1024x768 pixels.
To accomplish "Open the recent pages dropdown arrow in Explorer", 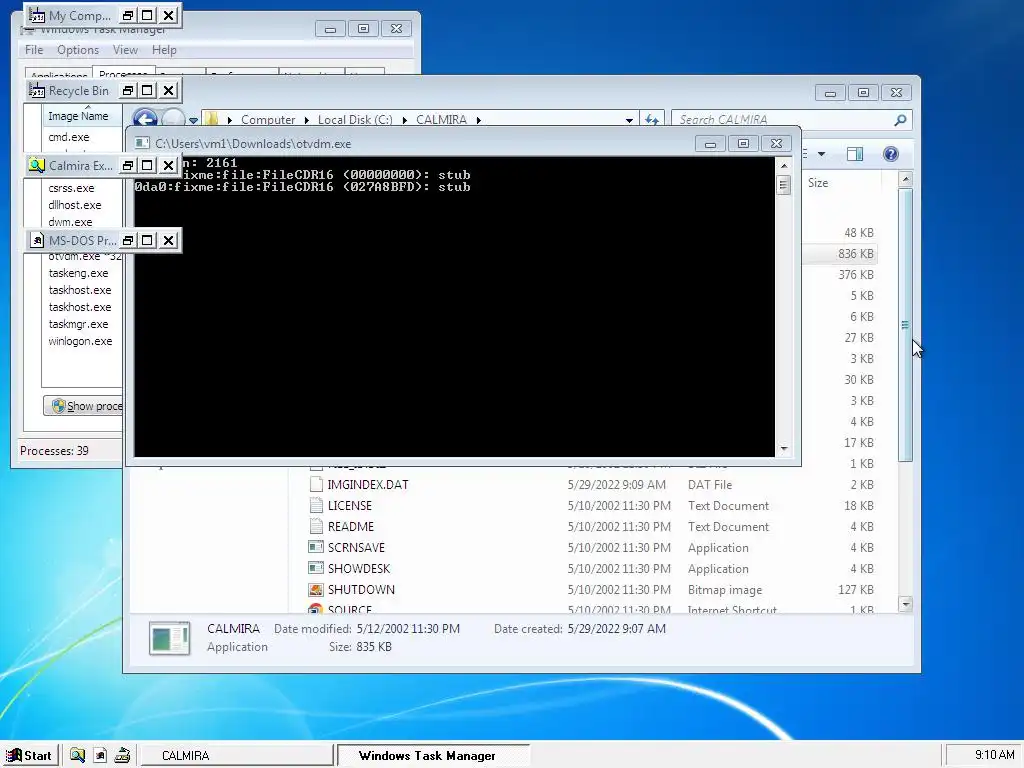I will click(193, 120).
